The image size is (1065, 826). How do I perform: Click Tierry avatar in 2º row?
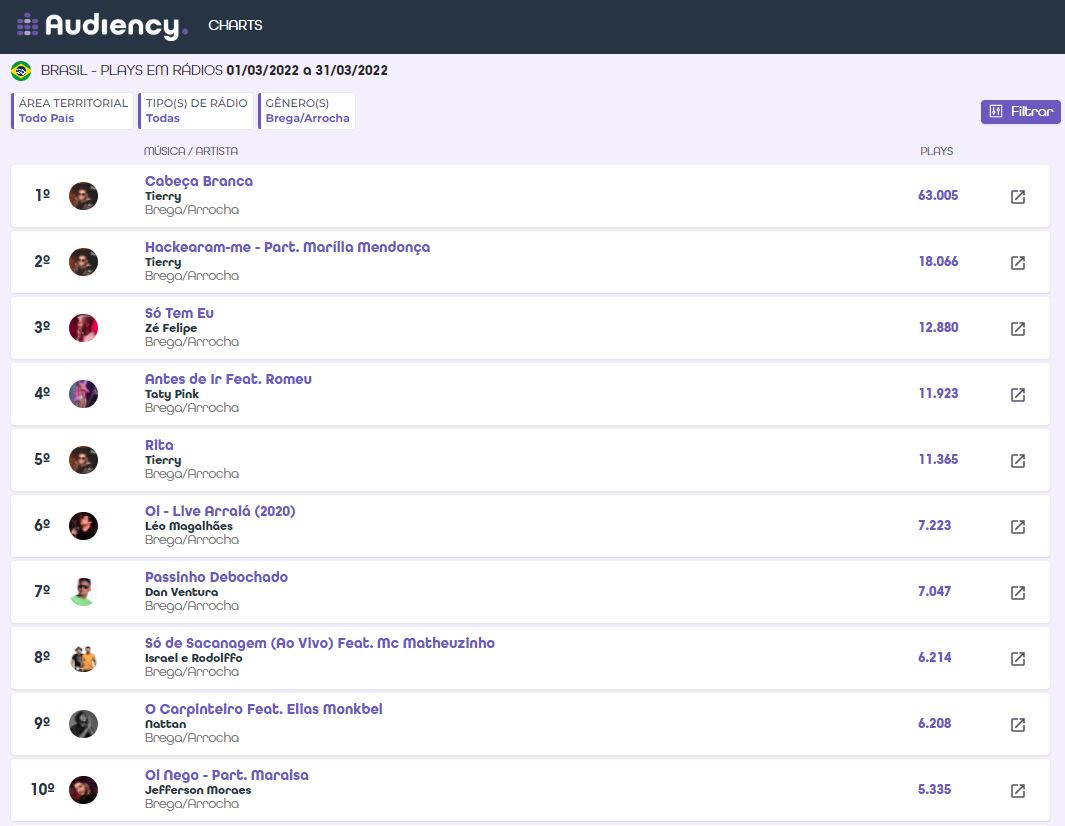tap(84, 262)
